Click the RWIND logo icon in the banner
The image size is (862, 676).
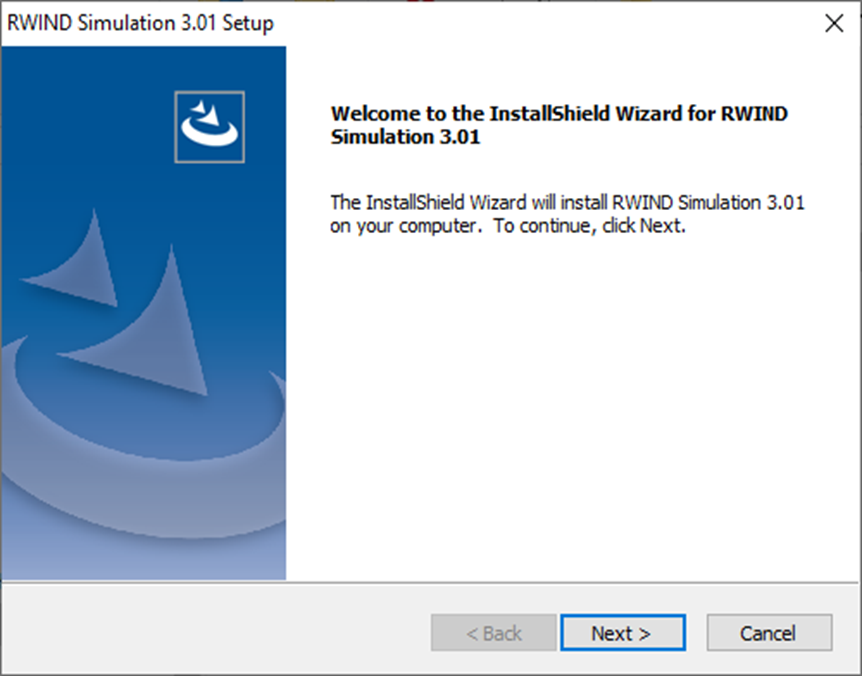[x=209, y=127]
